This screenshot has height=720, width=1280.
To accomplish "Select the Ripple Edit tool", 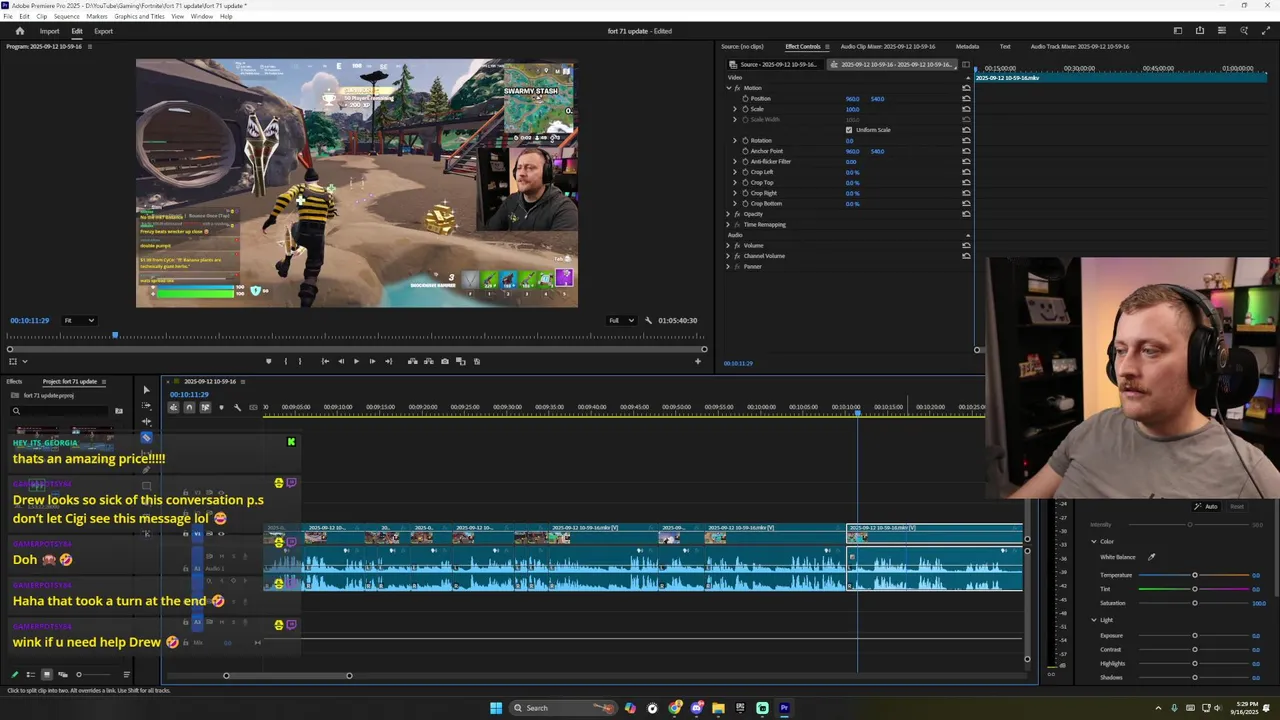I will (x=147, y=421).
